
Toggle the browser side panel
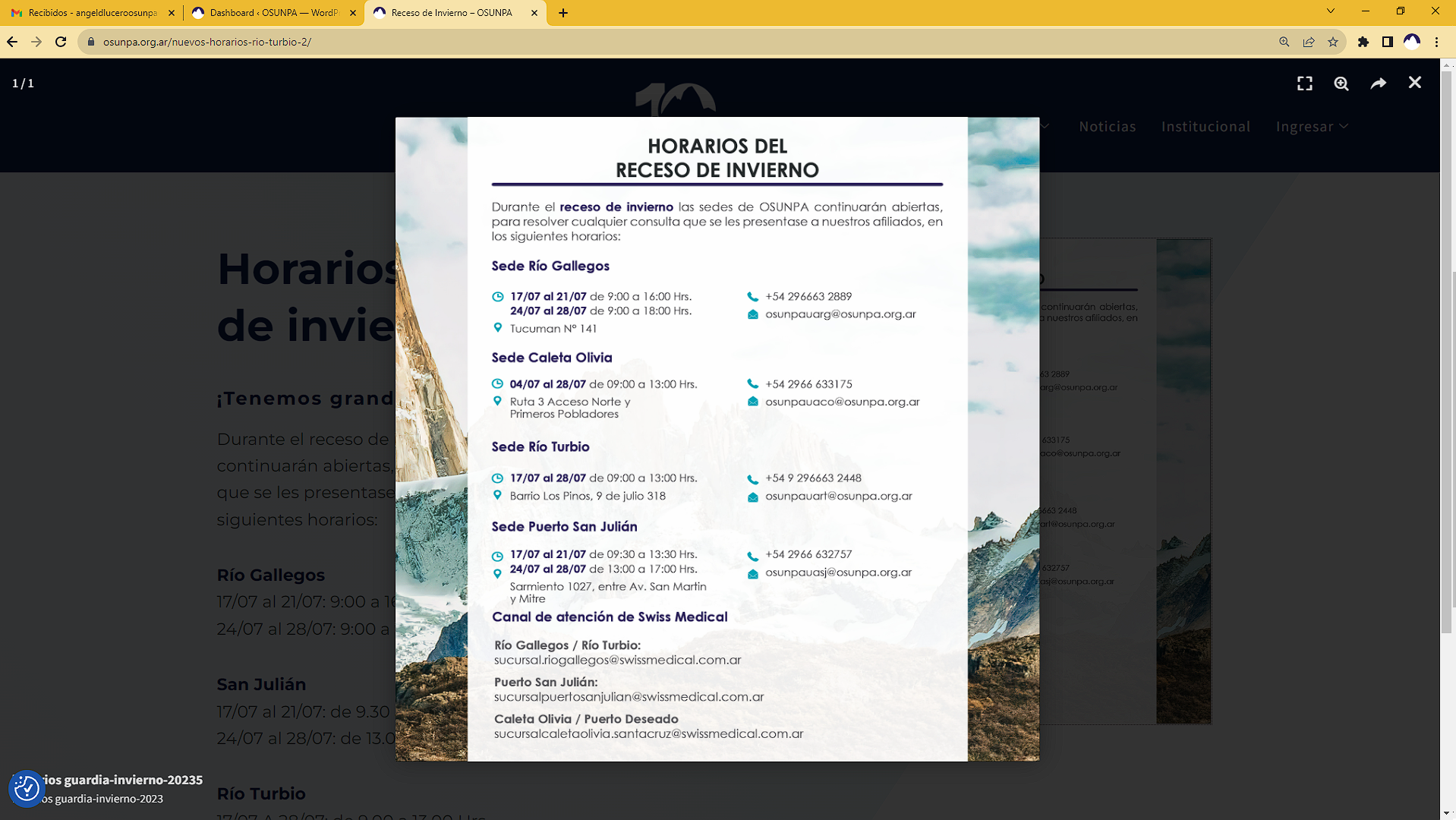pos(1388,42)
